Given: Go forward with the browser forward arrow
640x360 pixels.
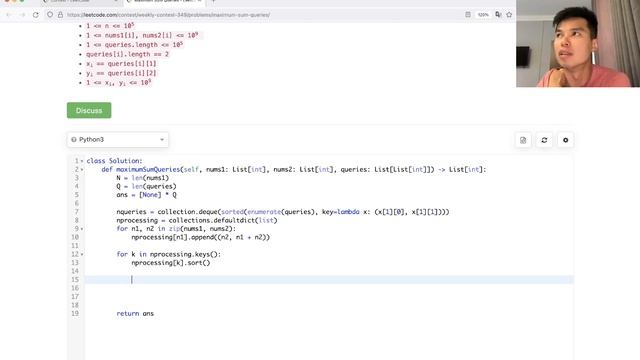Looking at the screenshot, I should (22, 15).
